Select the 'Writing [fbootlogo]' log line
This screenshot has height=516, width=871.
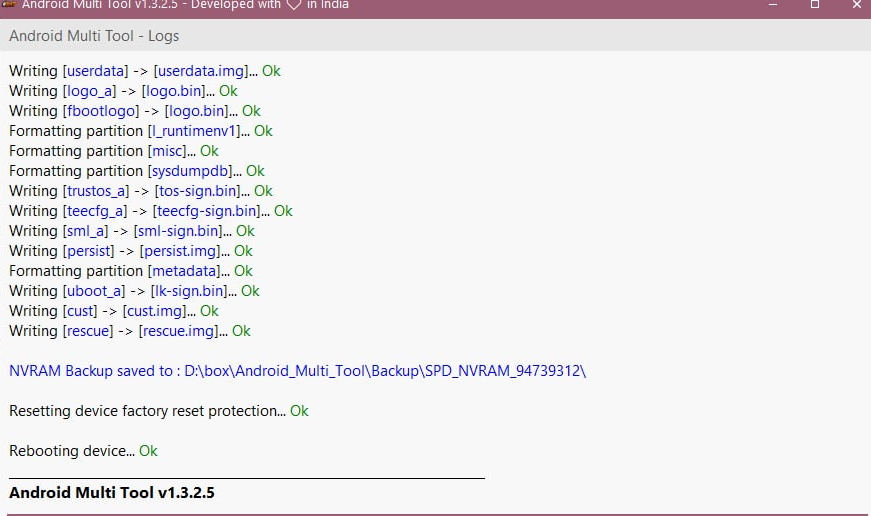tap(135, 111)
